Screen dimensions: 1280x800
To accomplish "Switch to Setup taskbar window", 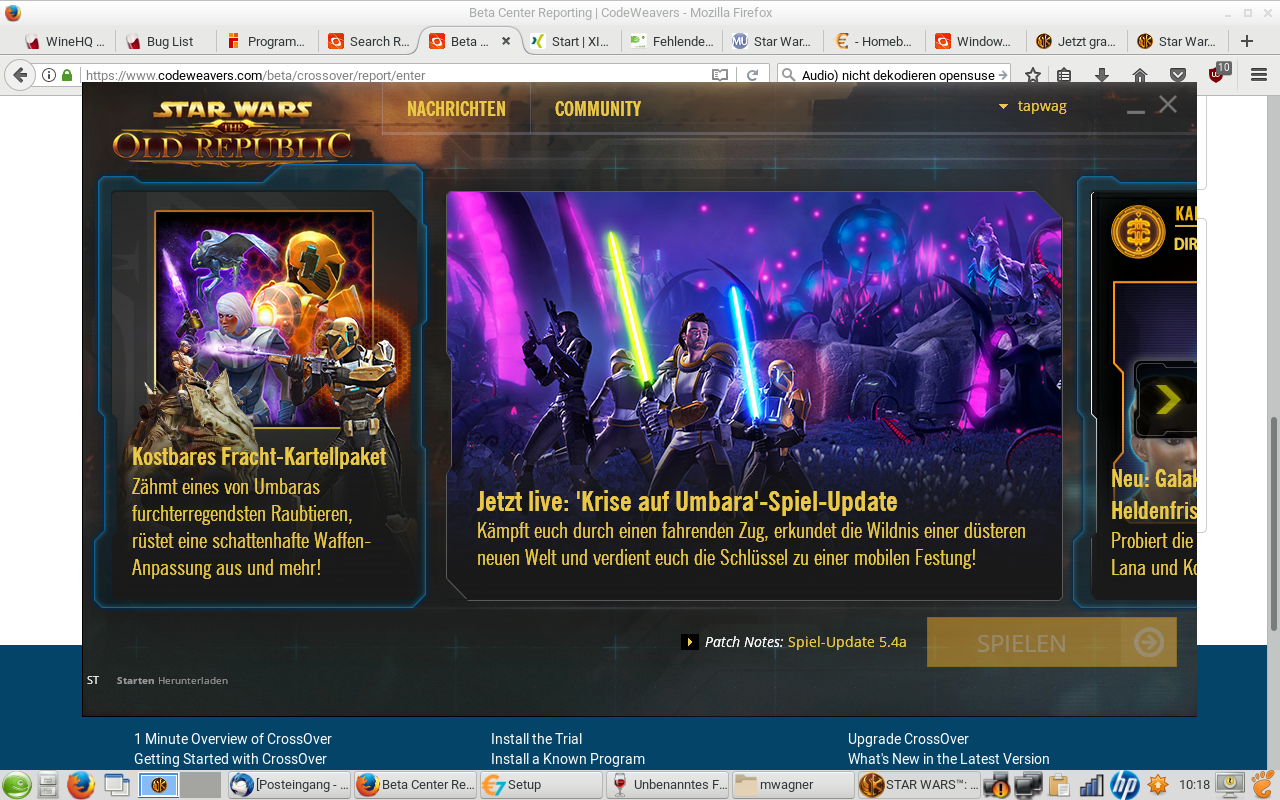I will 541,785.
